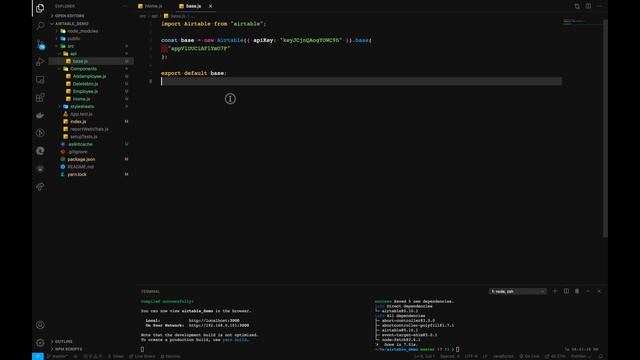Close the terminal panel
This screenshot has width=640, height=360.
click(x=599, y=291)
